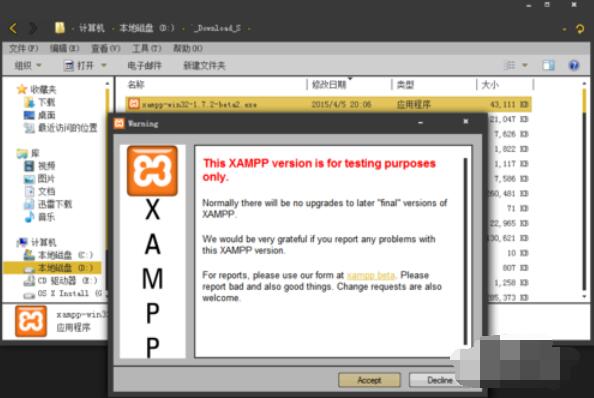The width and height of the screenshot is (594, 398).
Task: Sort by 大小 column header
Action: 490,84
